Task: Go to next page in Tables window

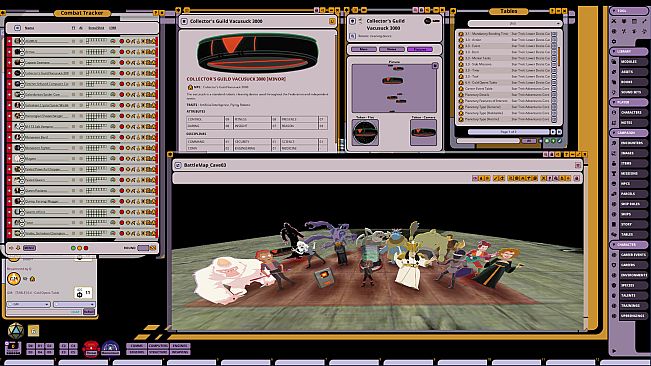Action: [553, 132]
